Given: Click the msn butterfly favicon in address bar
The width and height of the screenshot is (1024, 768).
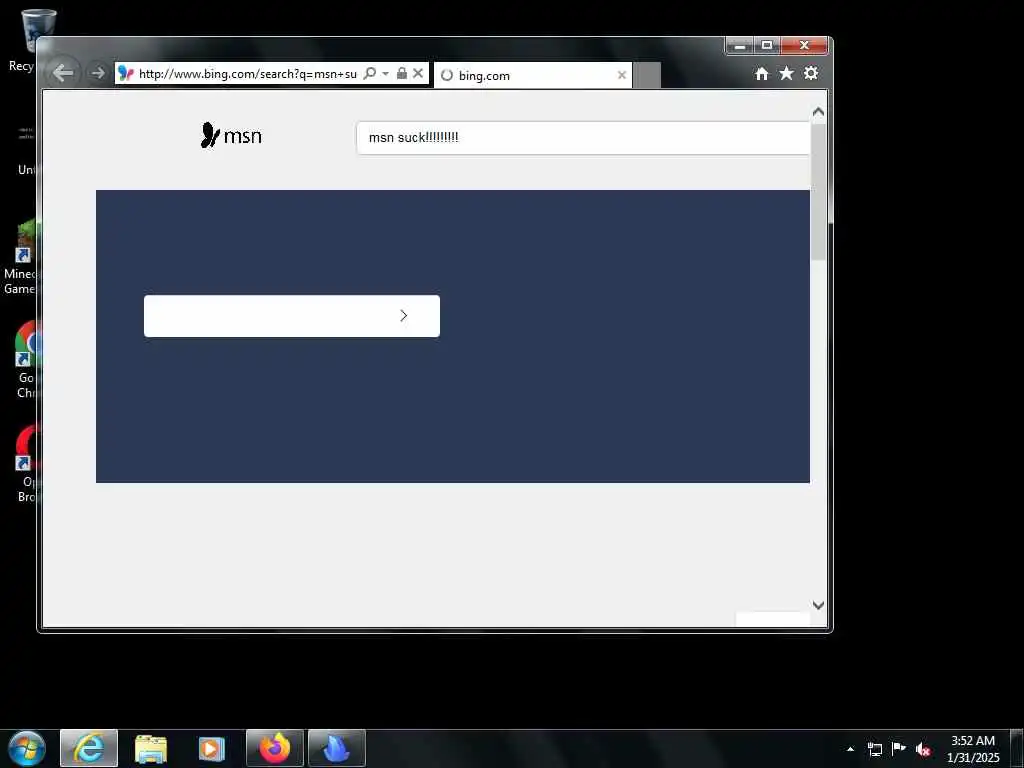Looking at the screenshot, I should click(x=126, y=73).
